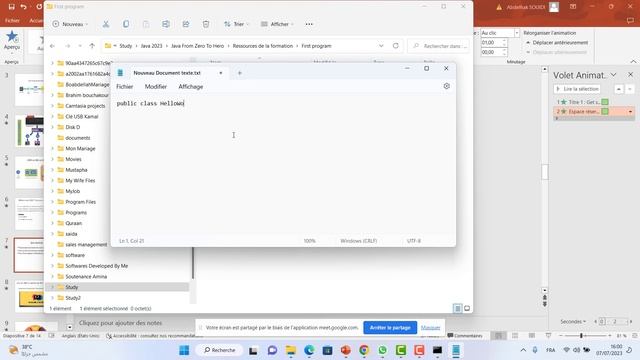640x360 pixels.
Task: Select slide 7 thumbnail in PowerPoint
Action: (x=29, y=255)
